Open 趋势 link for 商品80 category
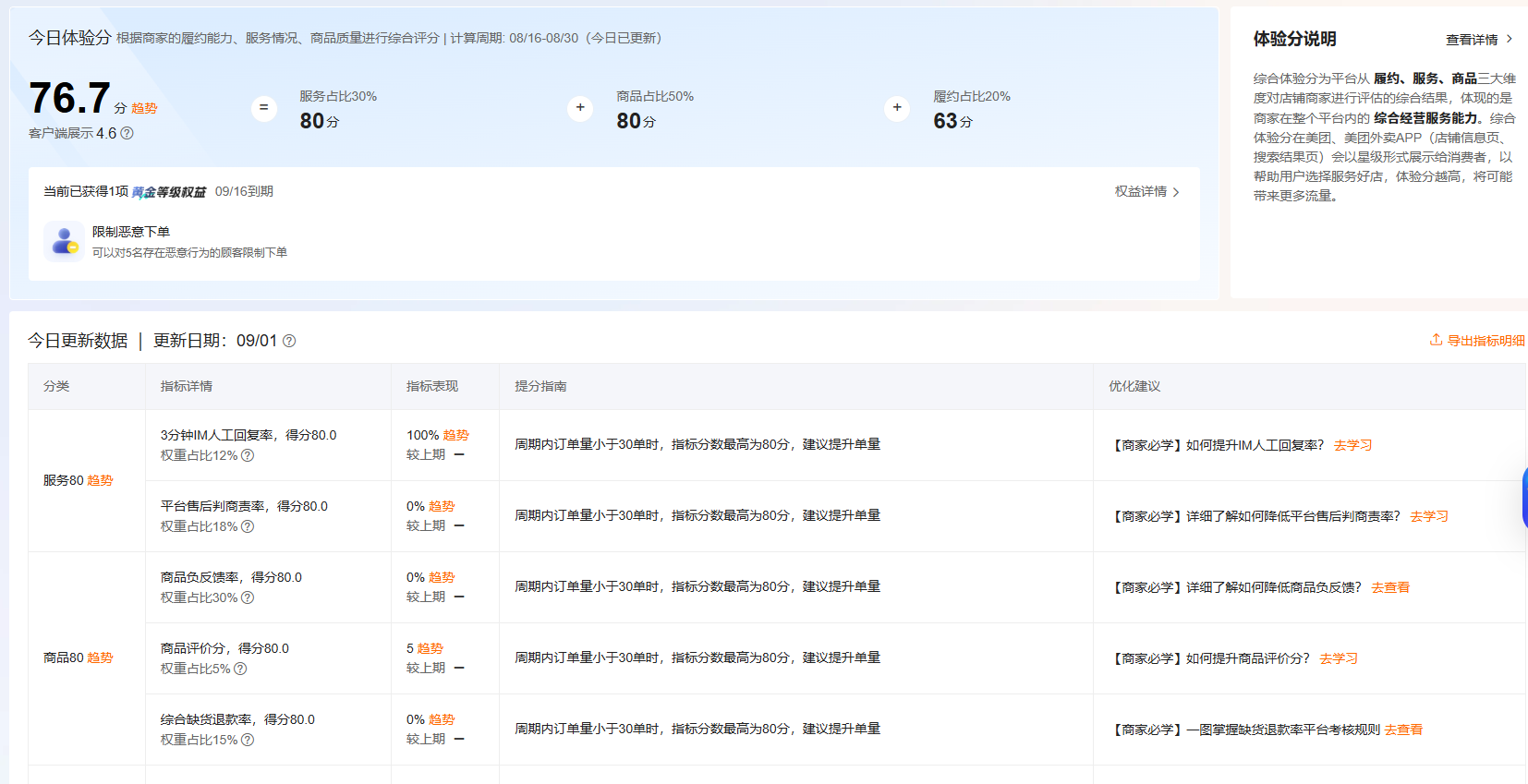 (100, 657)
